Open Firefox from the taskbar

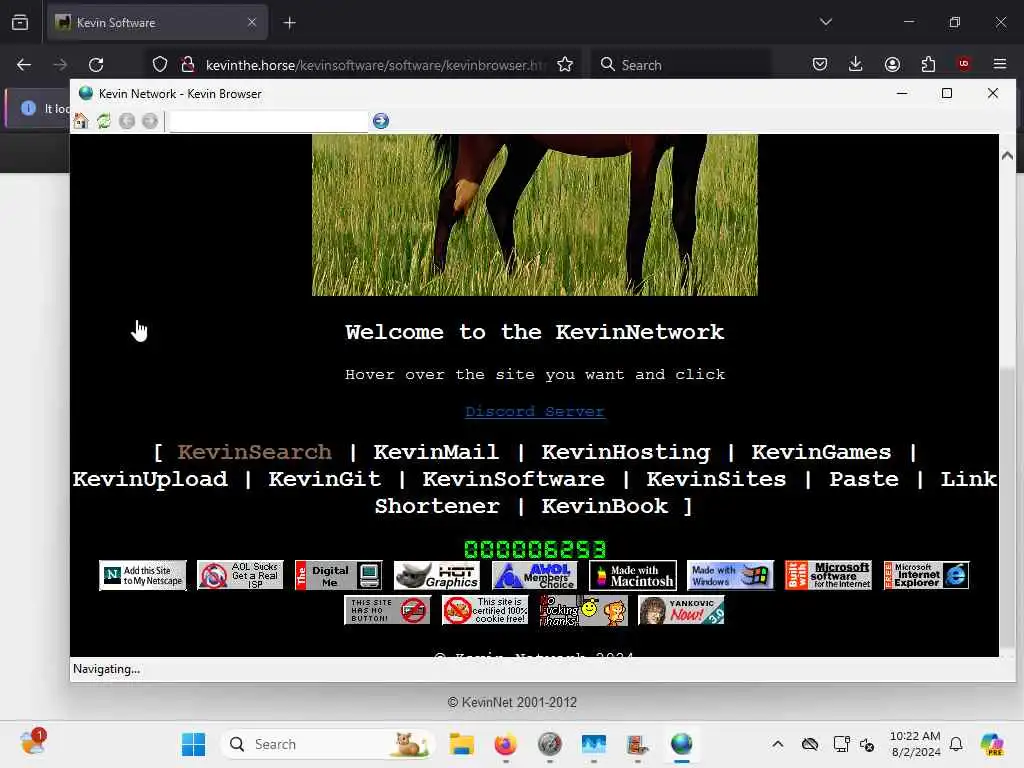click(505, 744)
